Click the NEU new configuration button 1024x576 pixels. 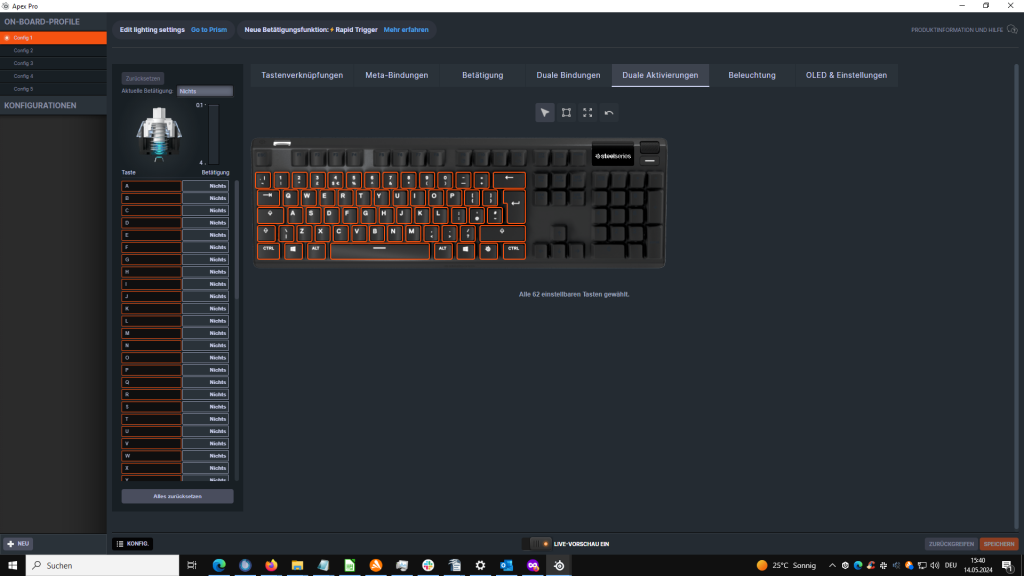(x=18, y=543)
